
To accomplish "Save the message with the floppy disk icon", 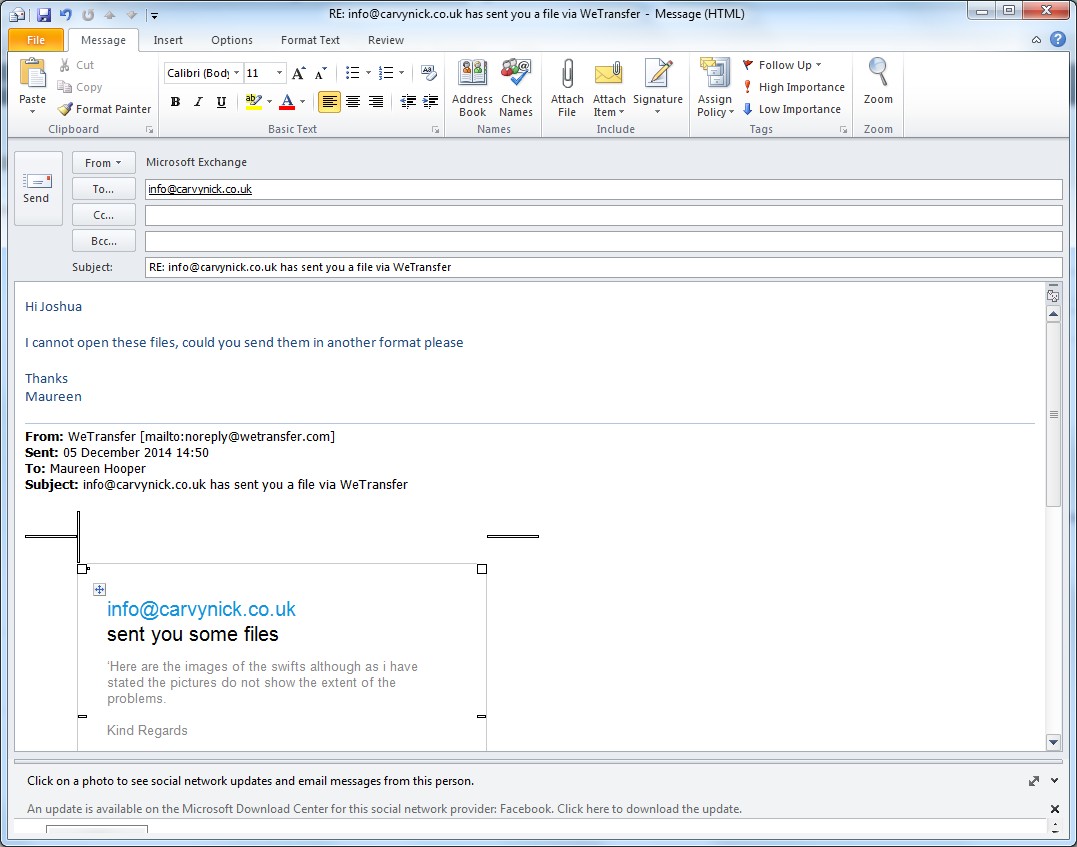I will click(43, 15).
